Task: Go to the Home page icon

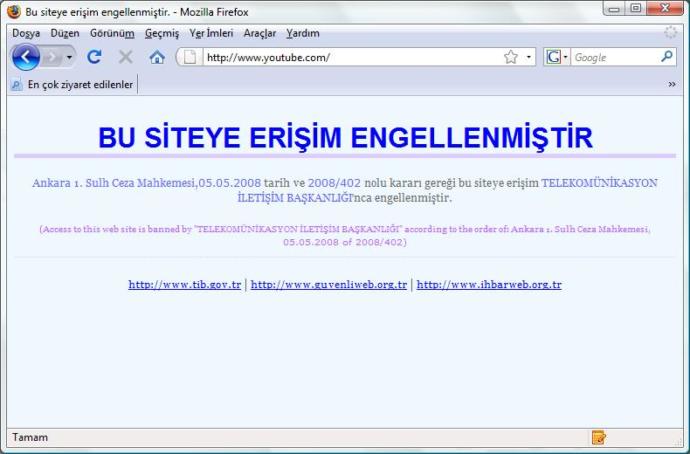Action: (x=157, y=57)
